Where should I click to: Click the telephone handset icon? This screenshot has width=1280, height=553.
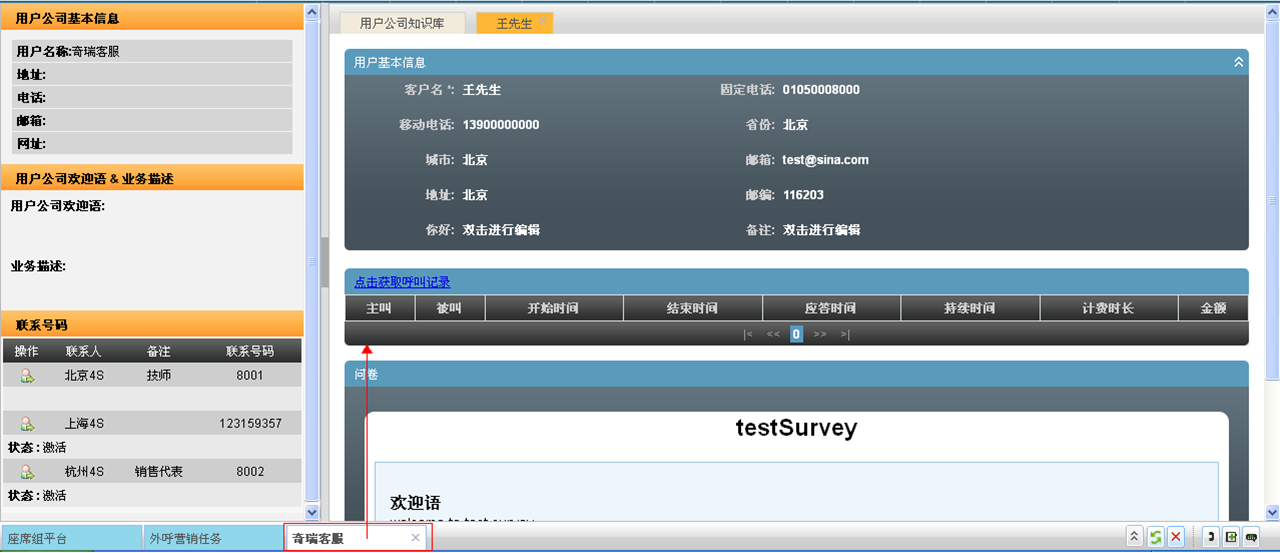[x=1210, y=537]
